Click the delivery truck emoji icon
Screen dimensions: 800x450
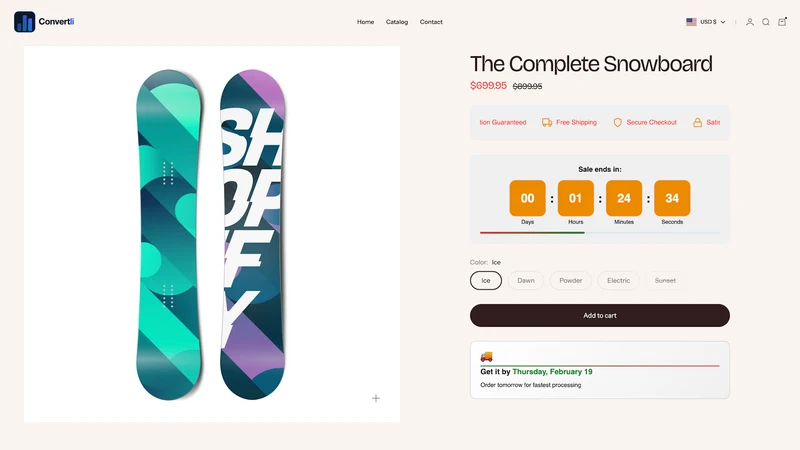point(486,356)
